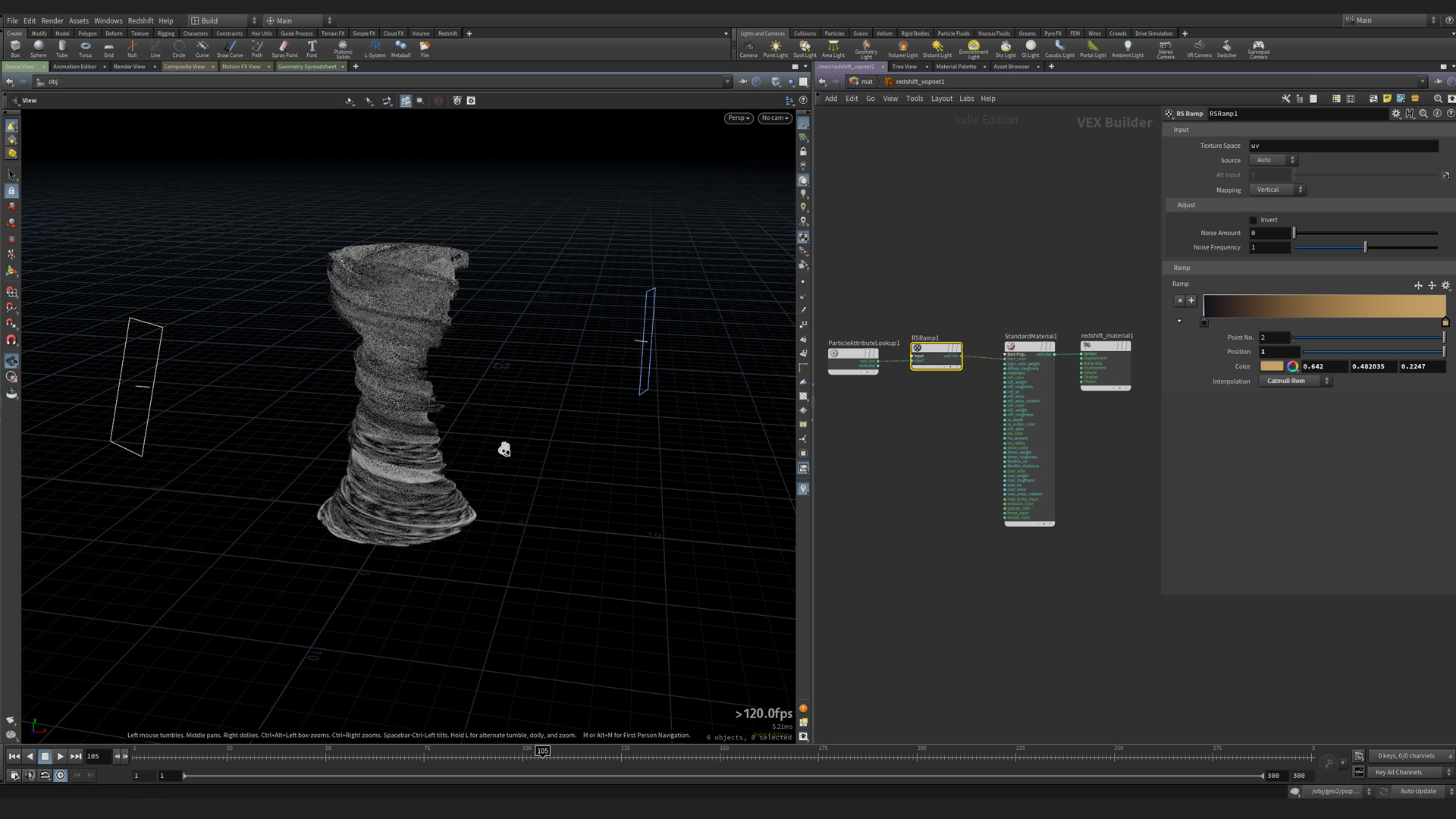Screen dimensions: 1456x819
Task: Click the Spray Paint tool
Action: pyautogui.click(x=284, y=49)
